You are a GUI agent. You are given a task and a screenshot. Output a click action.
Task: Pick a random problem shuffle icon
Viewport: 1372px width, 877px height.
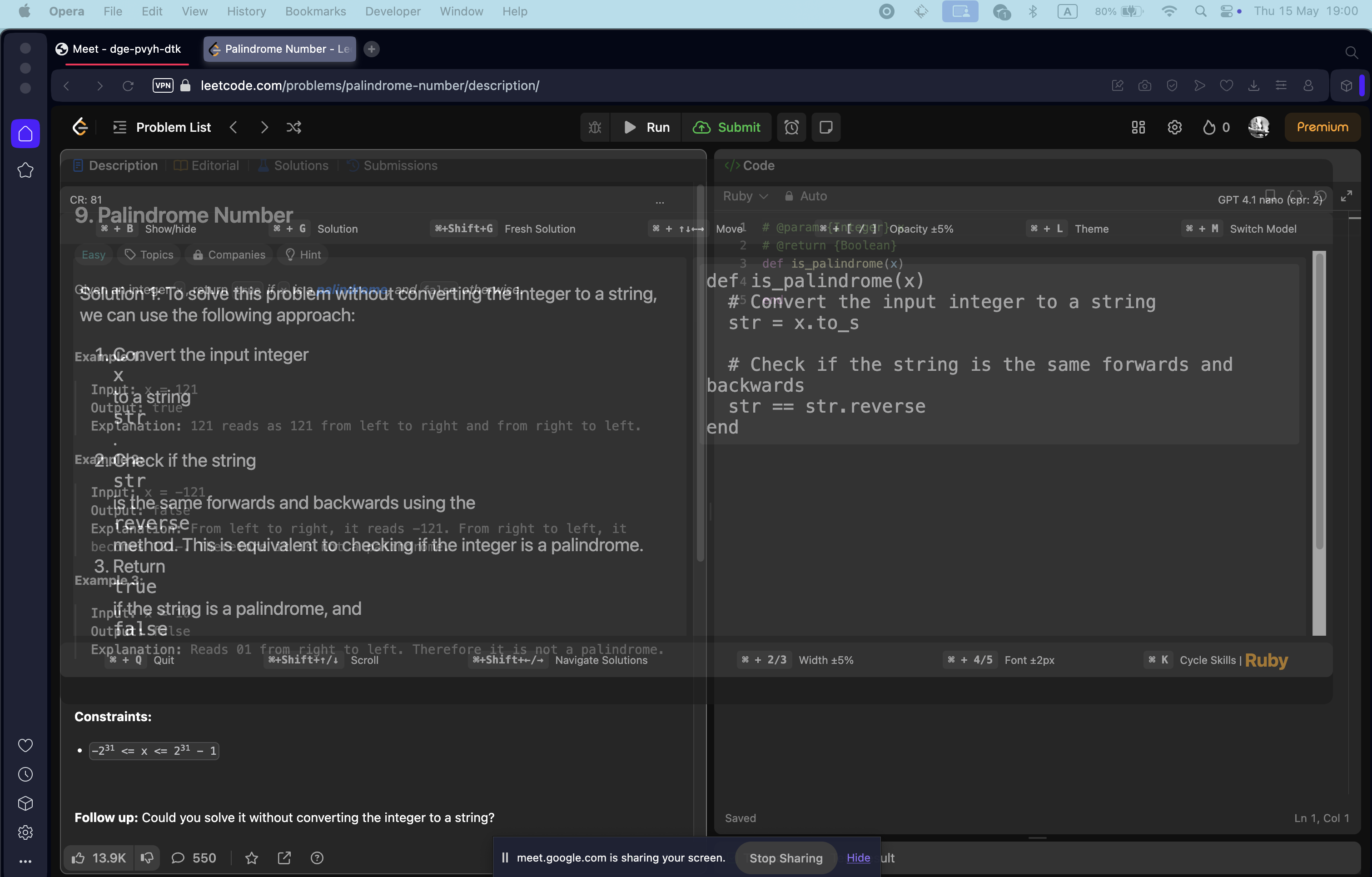294,127
